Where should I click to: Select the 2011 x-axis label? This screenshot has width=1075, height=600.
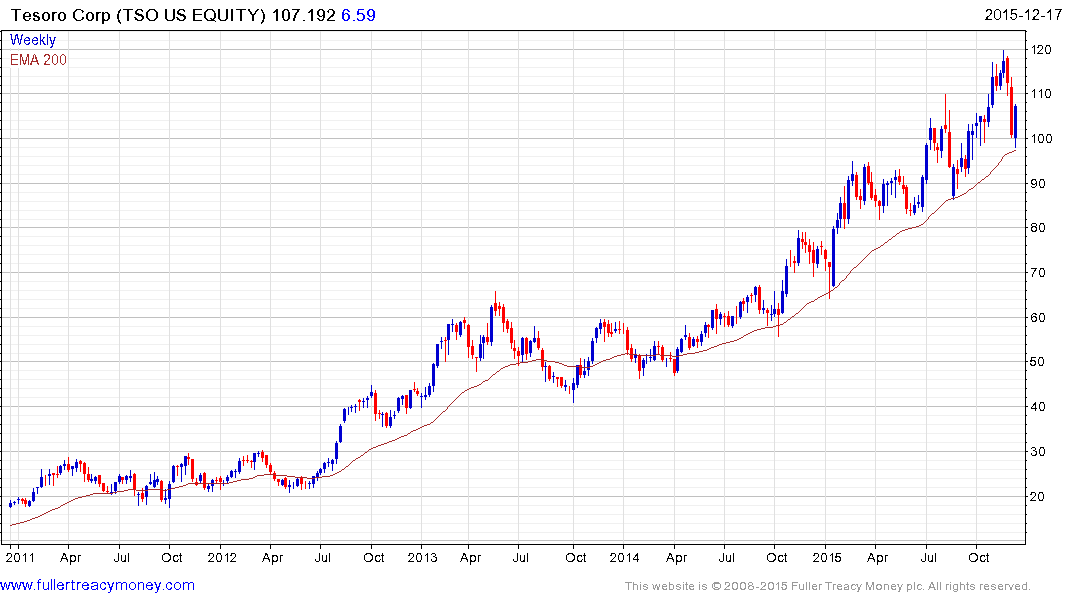[x=20, y=557]
